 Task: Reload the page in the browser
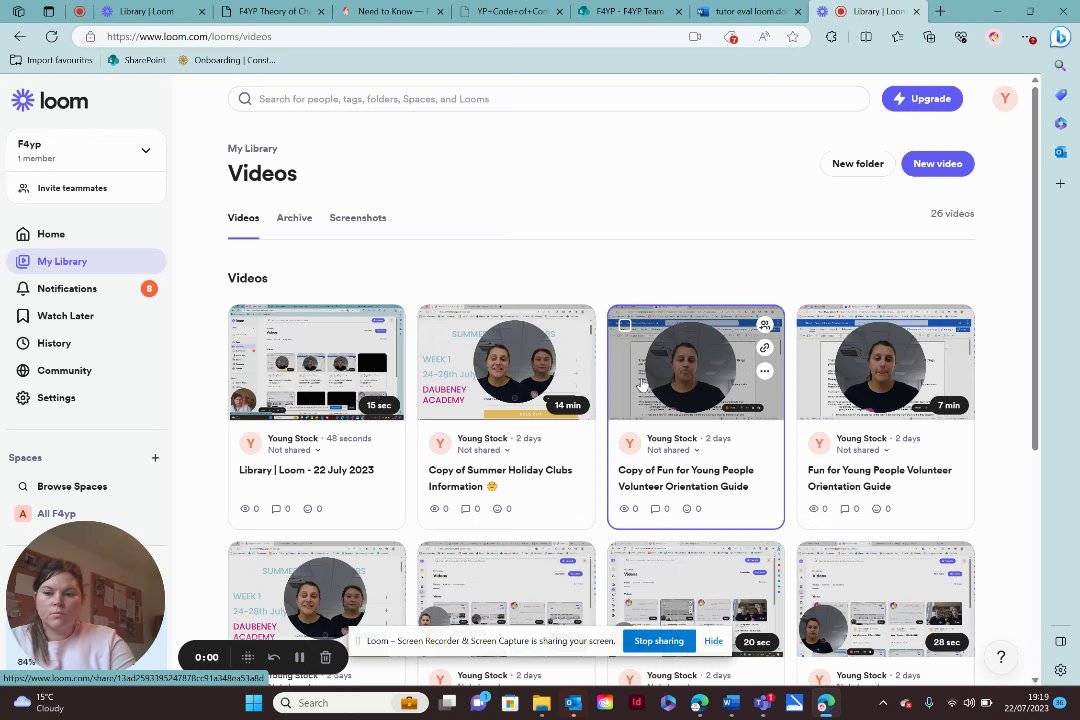52,37
